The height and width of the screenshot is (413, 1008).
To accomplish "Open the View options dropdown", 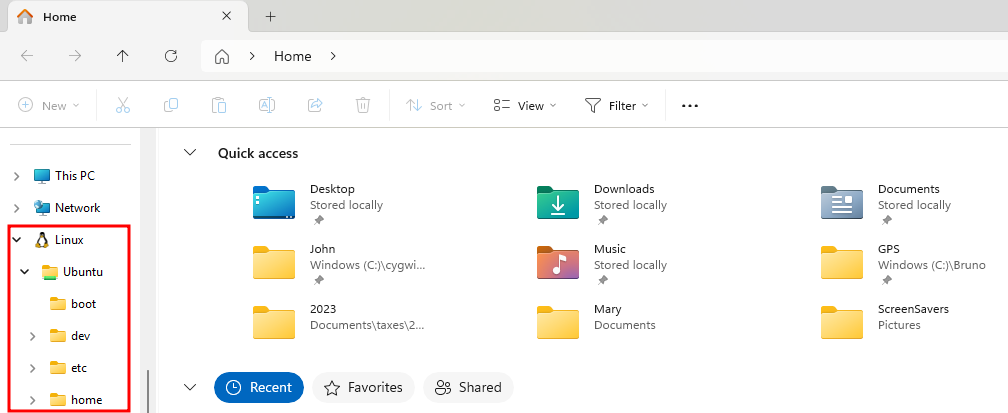I will [x=525, y=105].
